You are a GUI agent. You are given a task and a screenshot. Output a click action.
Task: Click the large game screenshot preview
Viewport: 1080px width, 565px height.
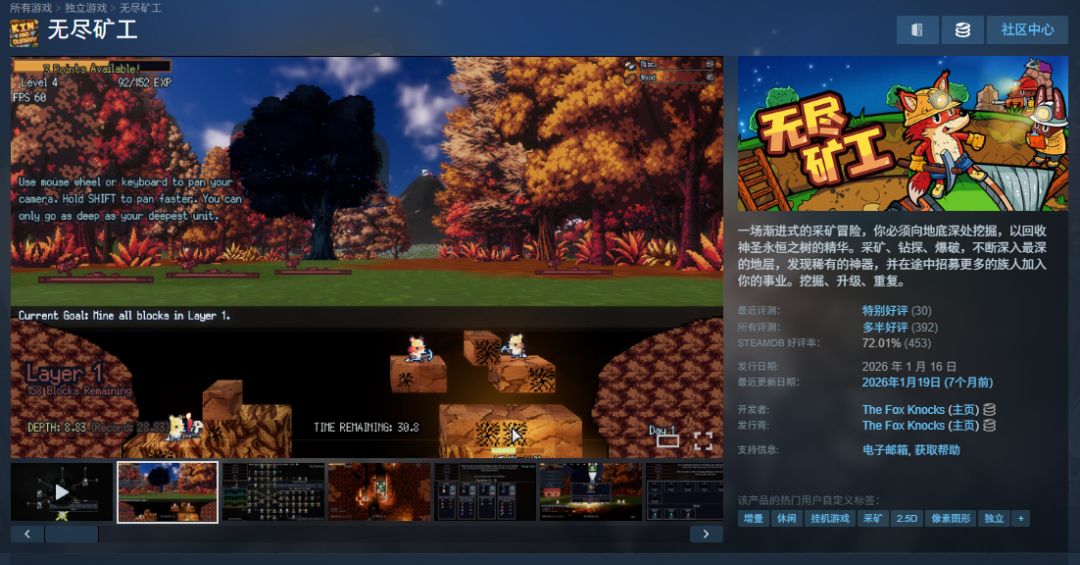coord(366,257)
